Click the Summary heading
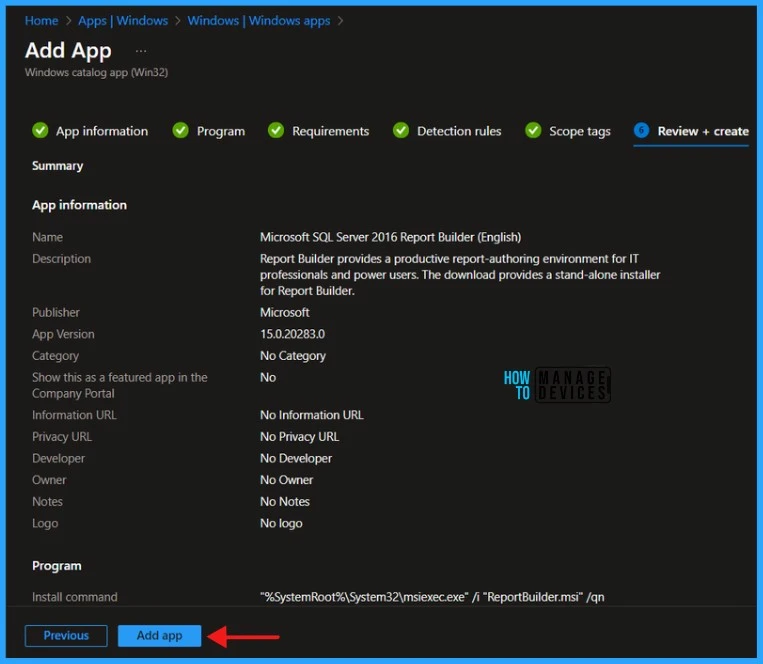763x664 pixels. click(x=57, y=166)
